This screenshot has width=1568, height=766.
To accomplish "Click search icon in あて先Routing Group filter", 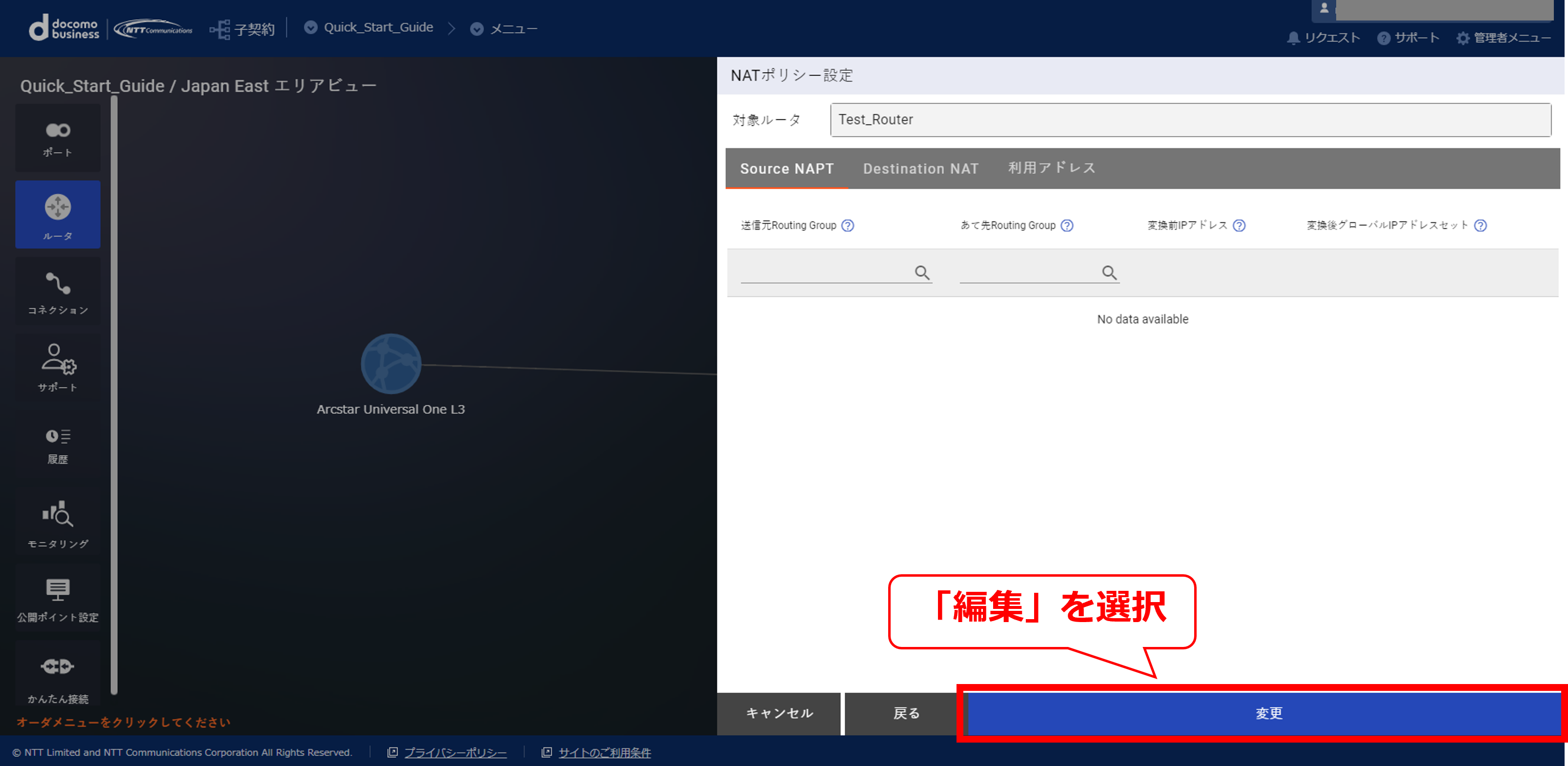I will point(1110,273).
